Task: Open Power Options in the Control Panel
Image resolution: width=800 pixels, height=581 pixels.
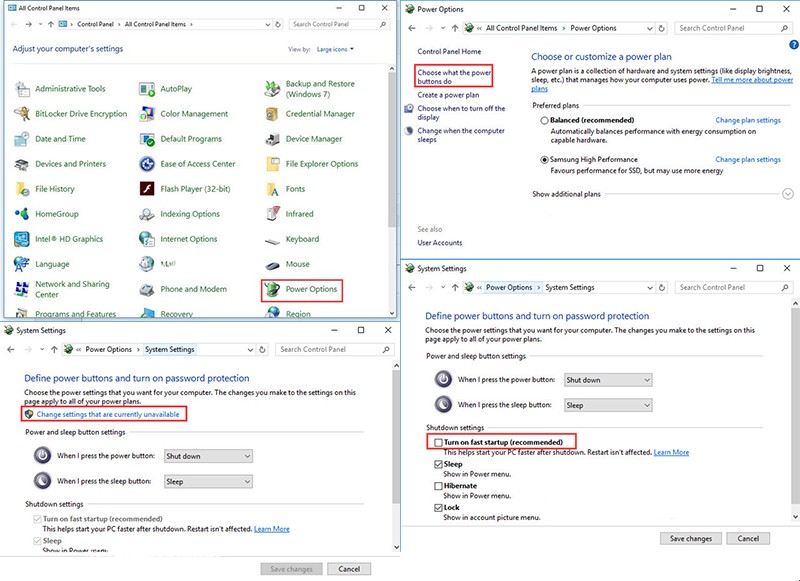Action: point(311,290)
